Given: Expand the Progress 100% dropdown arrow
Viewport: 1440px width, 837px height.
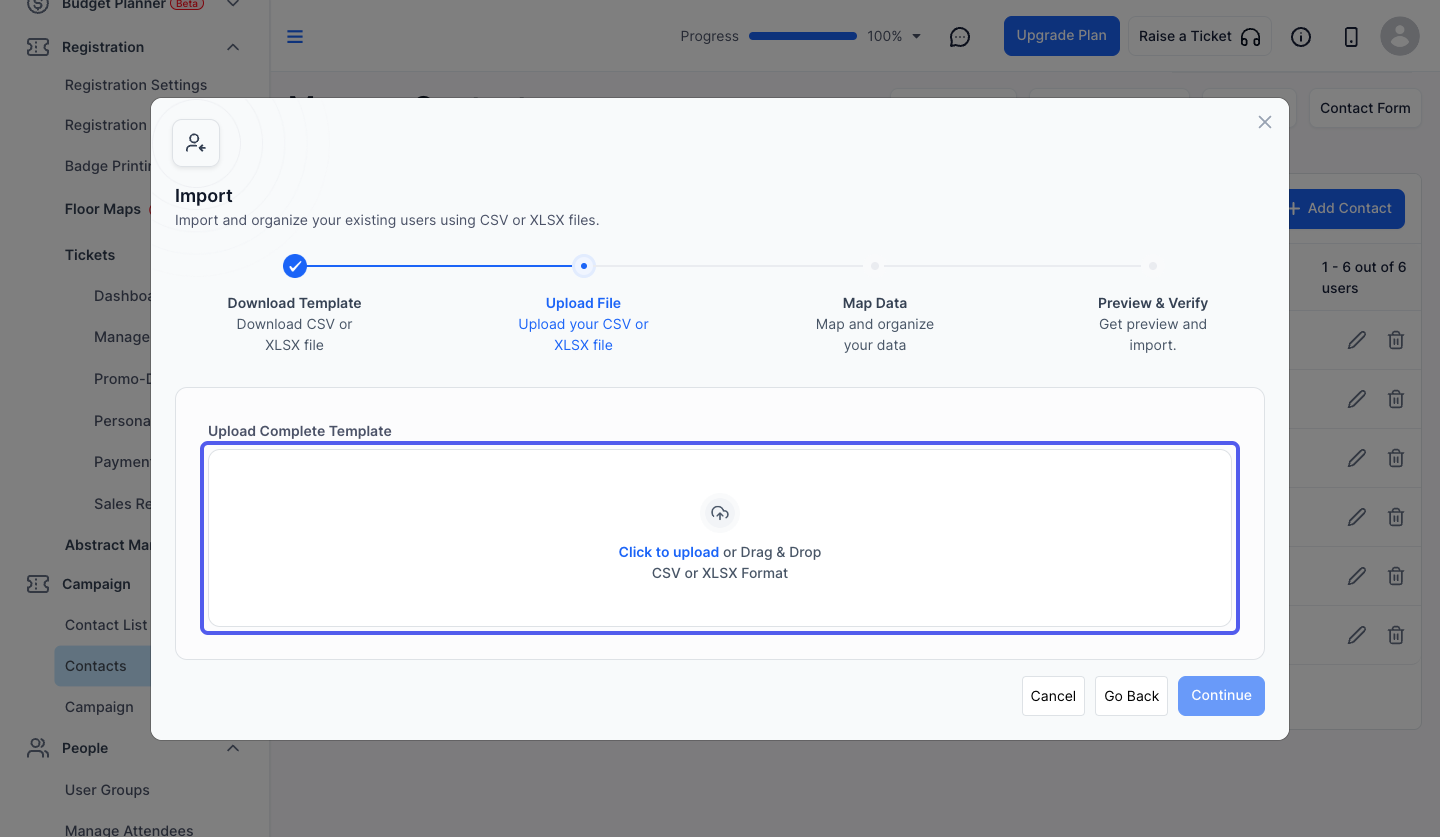Looking at the screenshot, I should click(917, 37).
